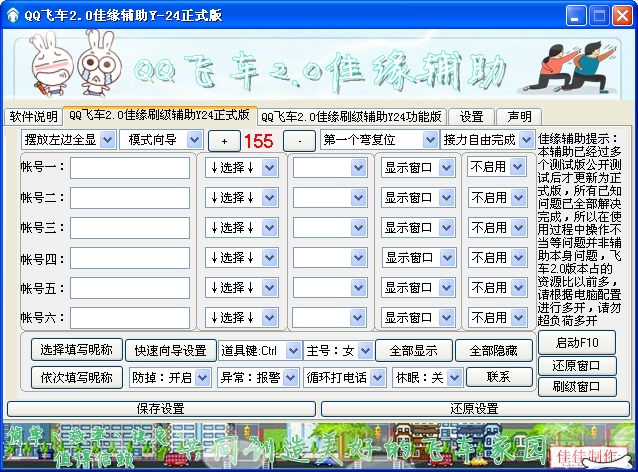Click the 快速向导设置 button

[x=170, y=350]
